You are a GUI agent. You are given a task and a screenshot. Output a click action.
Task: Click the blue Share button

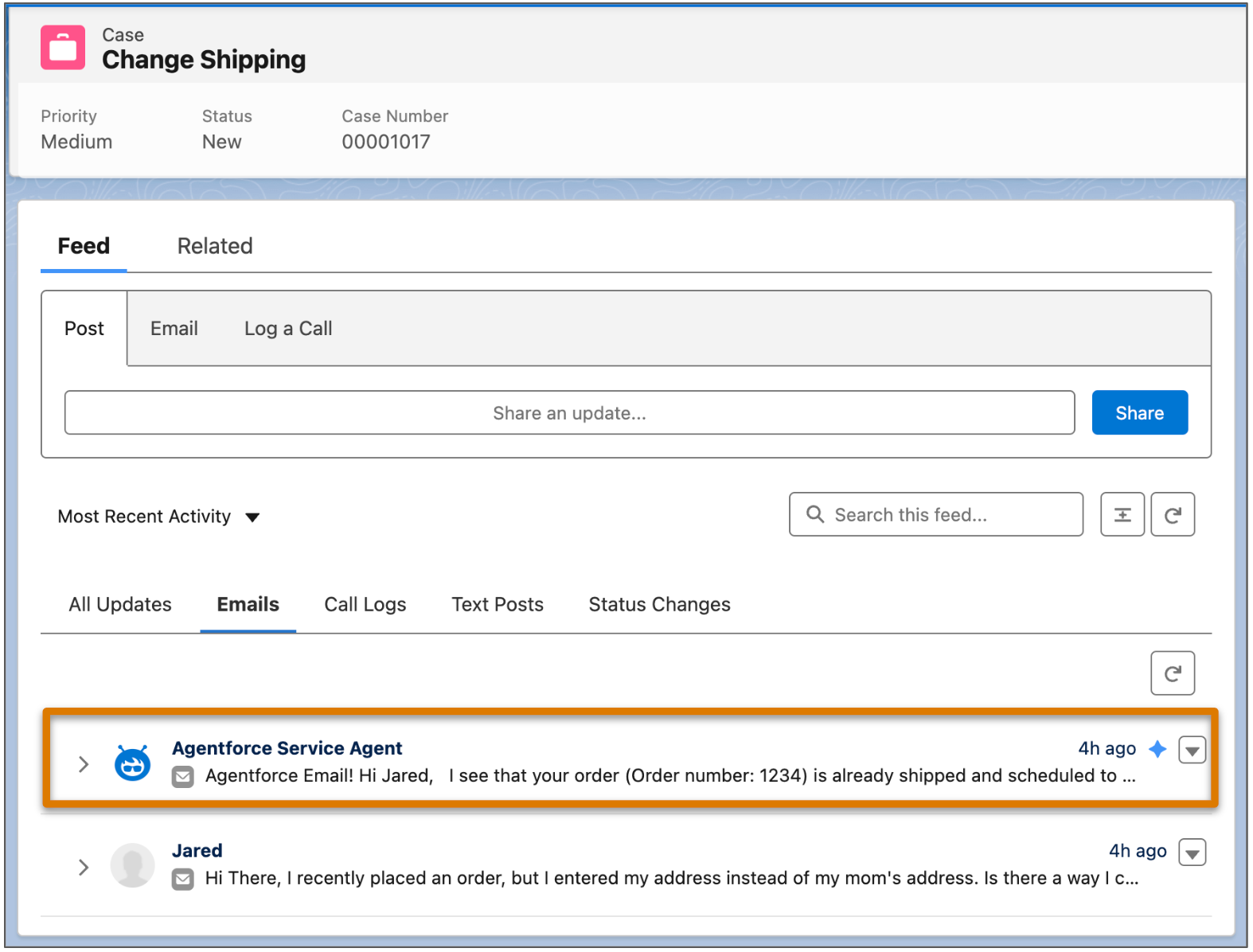click(x=1140, y=412)
